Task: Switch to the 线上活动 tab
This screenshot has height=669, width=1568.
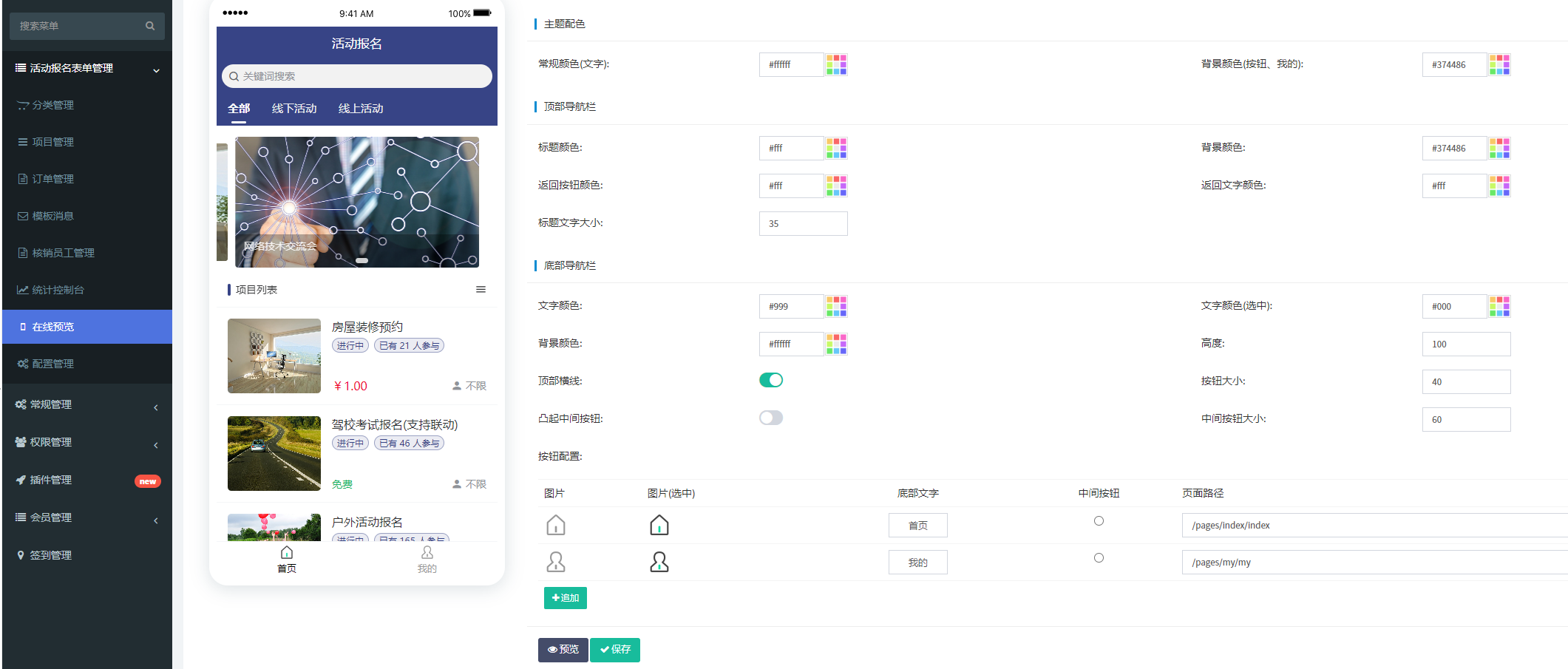Action: click(361, 109)
